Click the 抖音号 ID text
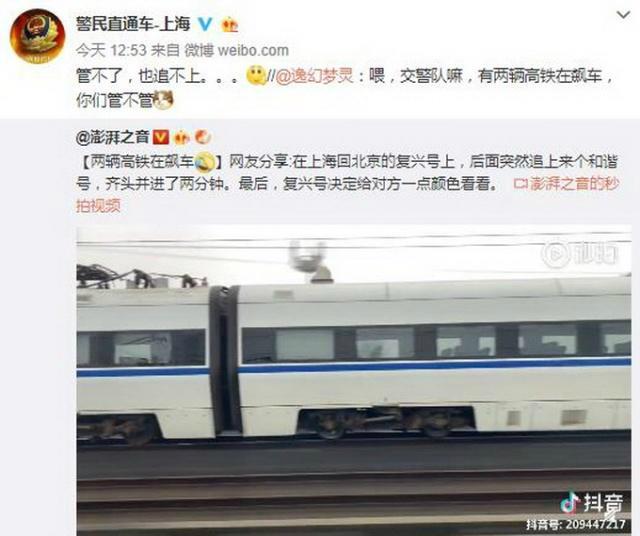Image resolution: width=640 pixels, height=536 pixels. point(576,525)
